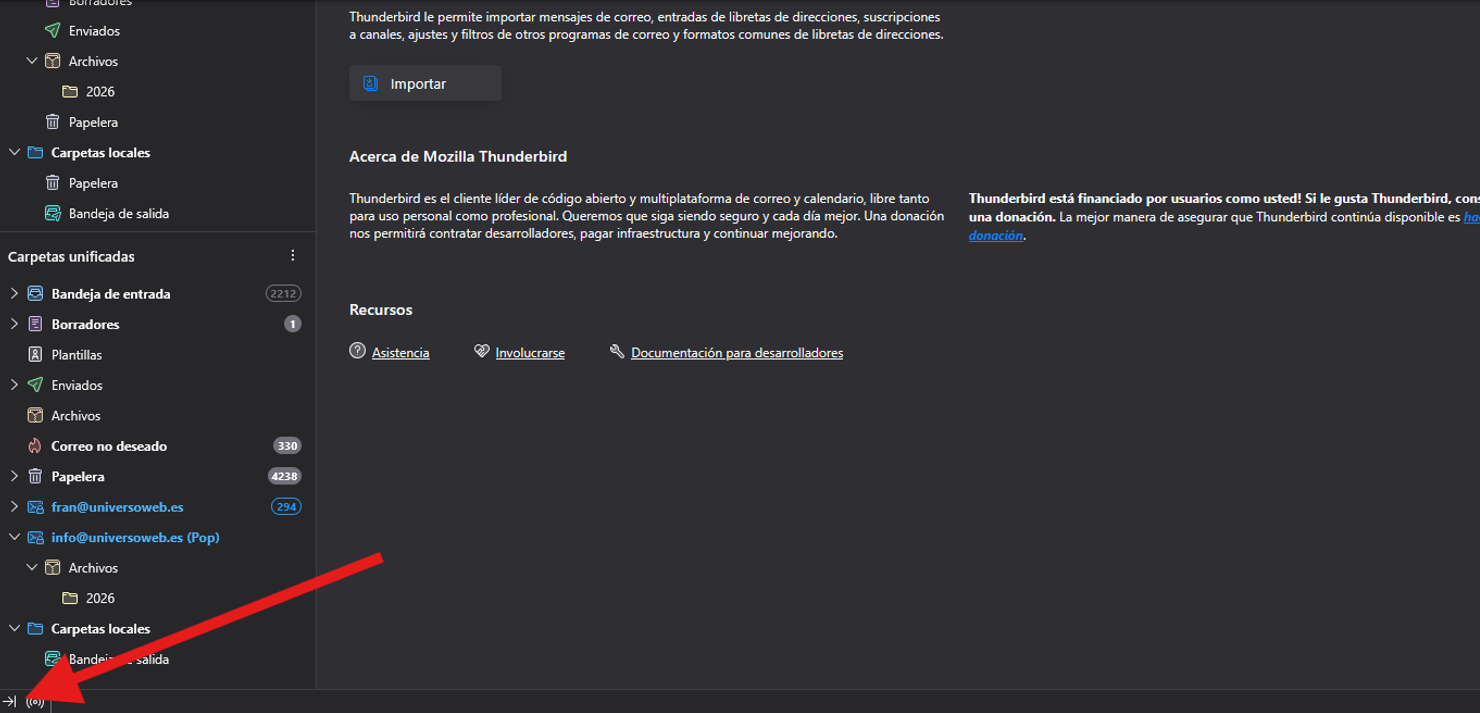Viewport: 1480px width, 713px height.
Task: Select the unified Archivos folder
Action: pyautogui.click(x=76, y=416)
